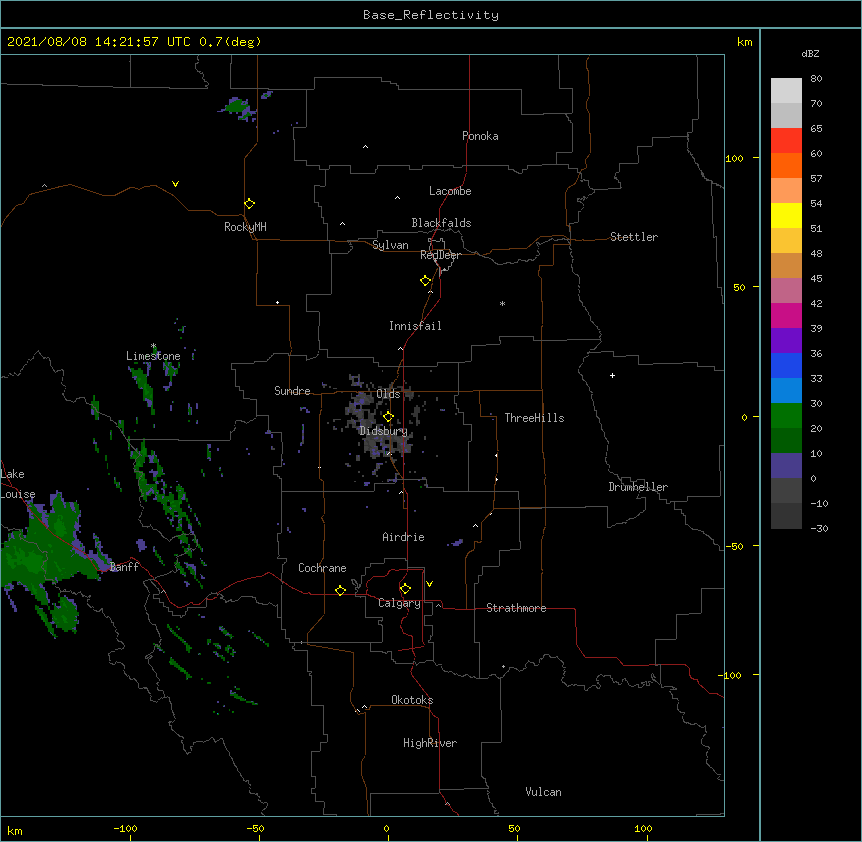The height and width of the screenshot is (842, 862).
Task: Select the red swatch in dBZ legend
Action: pos(786,140)
